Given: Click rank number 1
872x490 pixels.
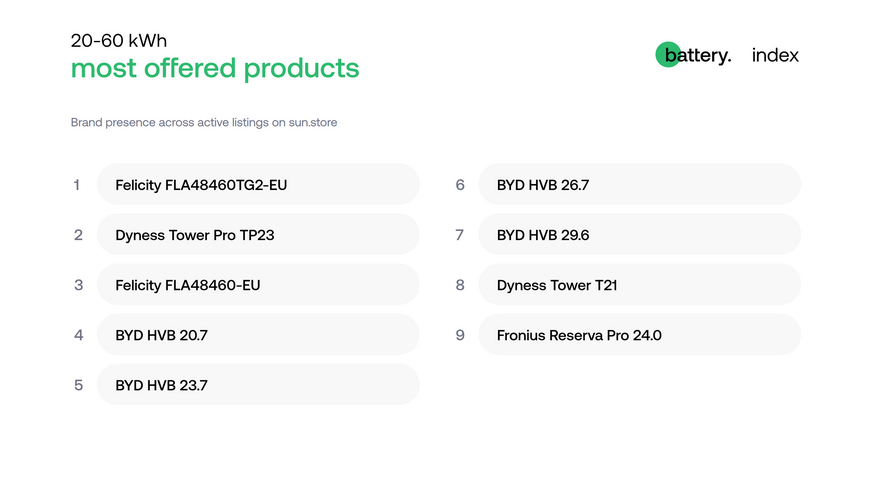Looking at the screenshot, I should 77,185.
